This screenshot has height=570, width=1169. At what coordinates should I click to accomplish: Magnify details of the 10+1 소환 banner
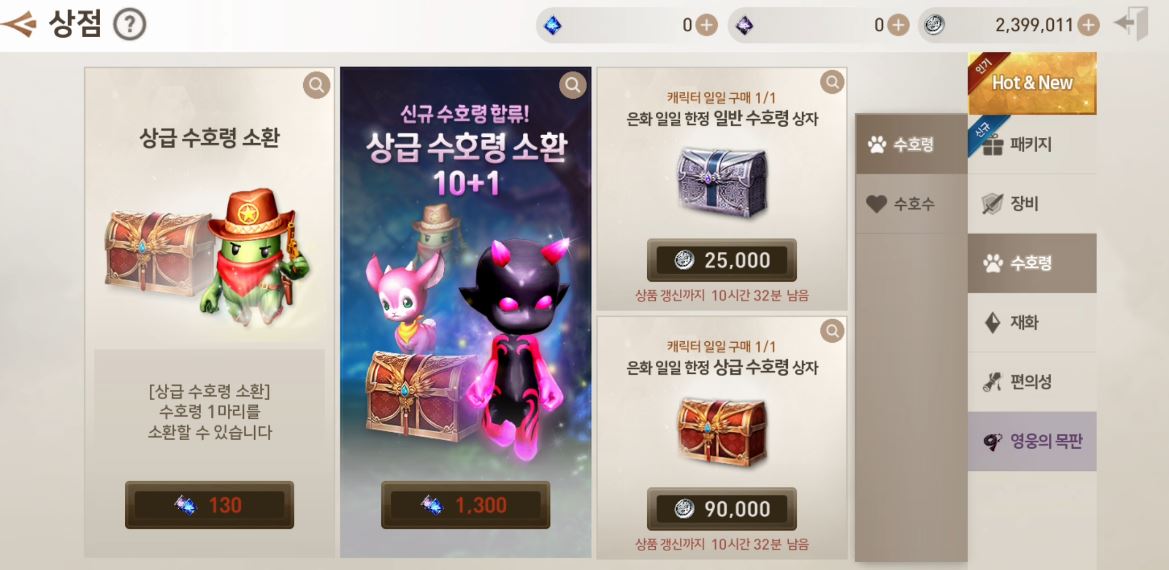tap(573, 86)
